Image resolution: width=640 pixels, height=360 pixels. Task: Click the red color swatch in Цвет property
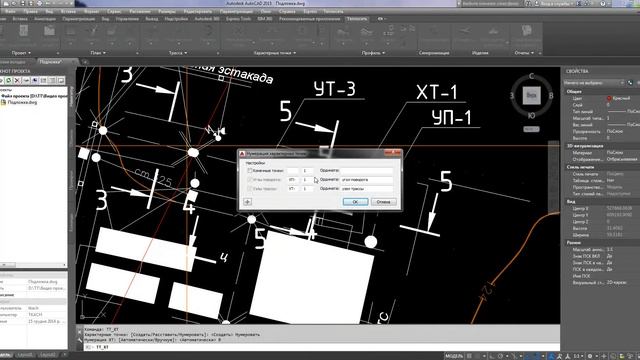coord(609,98)
